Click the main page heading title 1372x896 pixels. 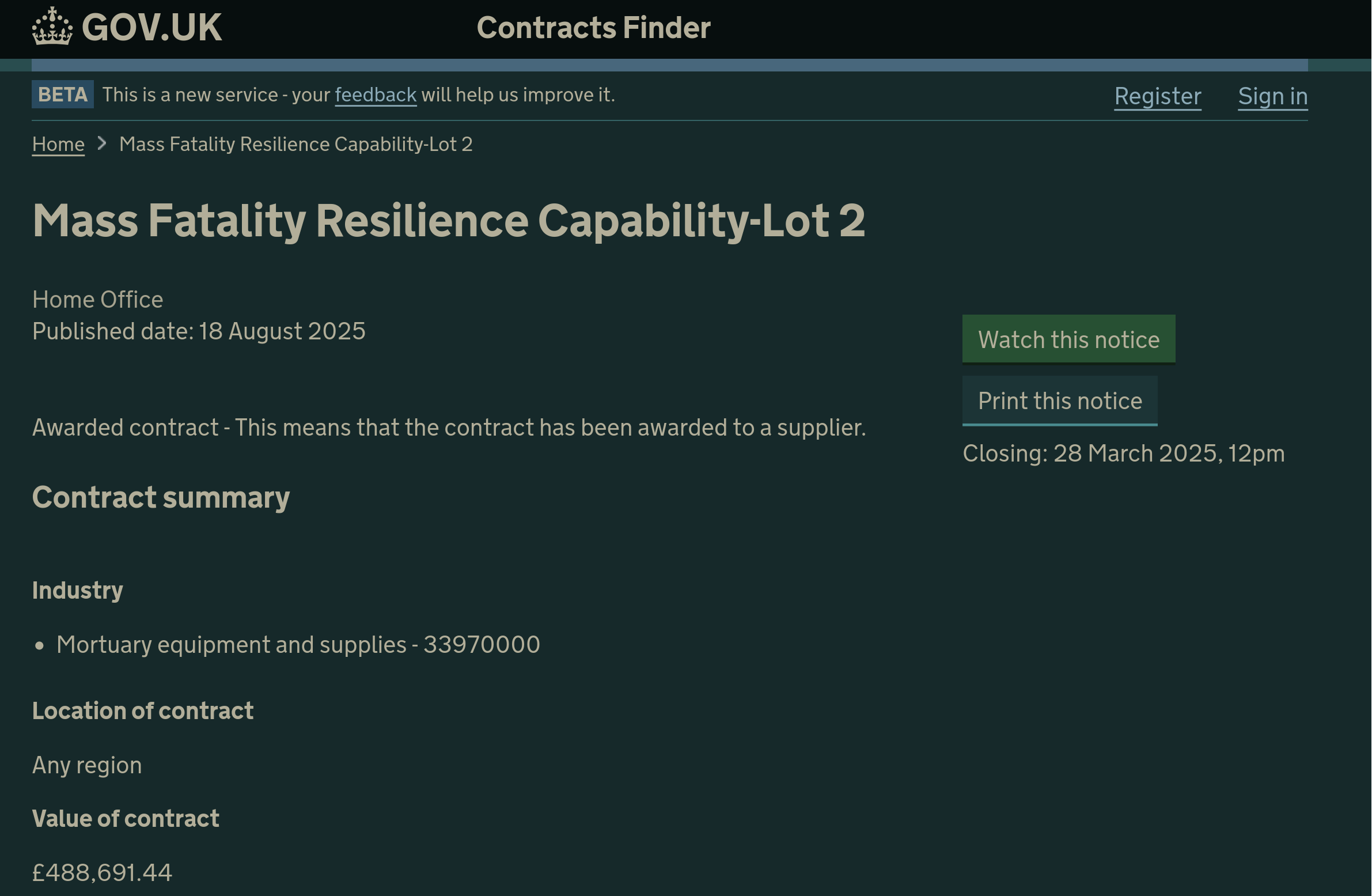pos(449,220)
